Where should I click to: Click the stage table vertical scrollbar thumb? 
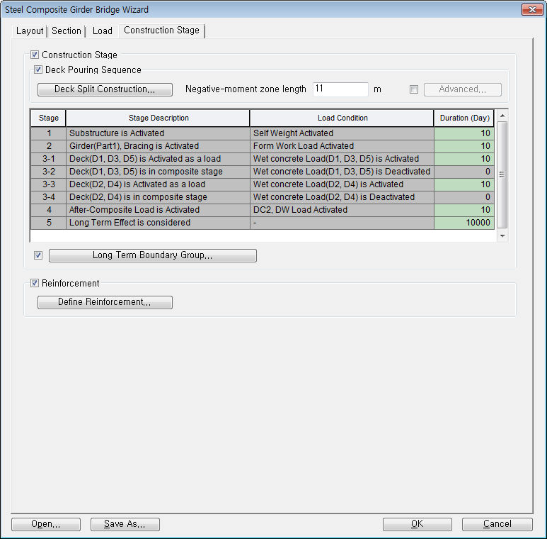pyautogui.click(x=502, y=174)
